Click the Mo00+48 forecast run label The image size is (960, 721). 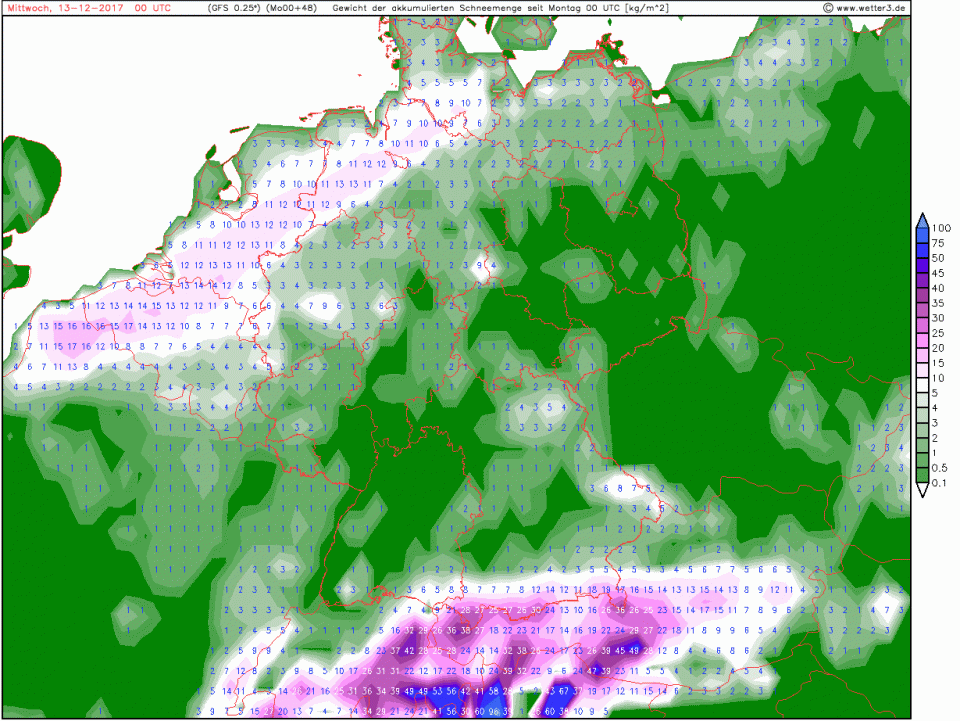point(292,8)
